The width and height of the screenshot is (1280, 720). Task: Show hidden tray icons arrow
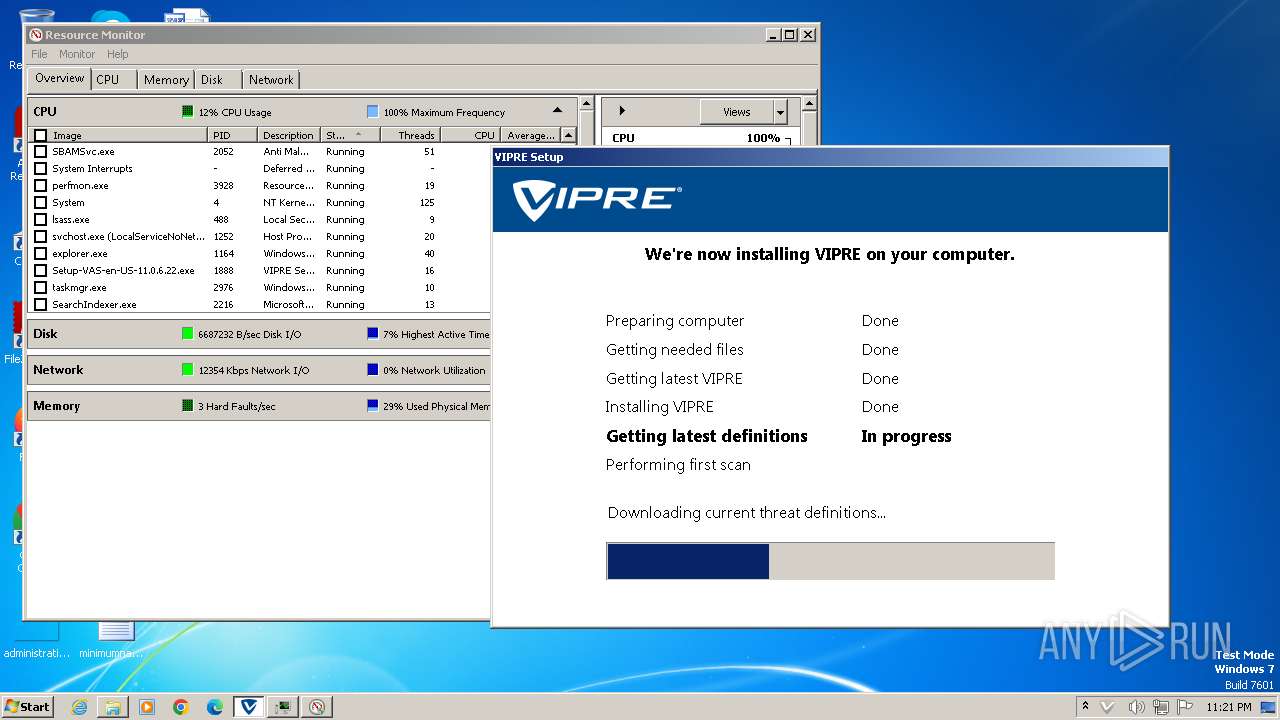tap(1086, 707)
